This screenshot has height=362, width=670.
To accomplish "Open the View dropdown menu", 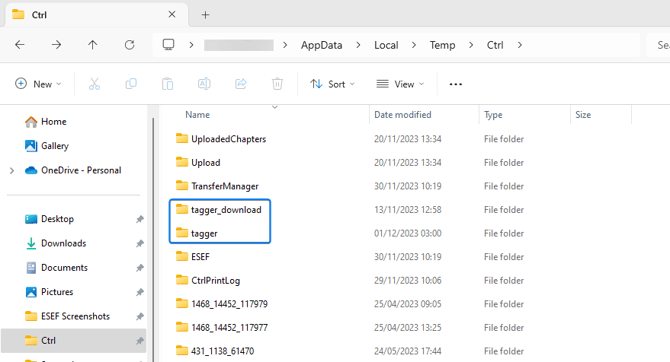I will (400, 84).
